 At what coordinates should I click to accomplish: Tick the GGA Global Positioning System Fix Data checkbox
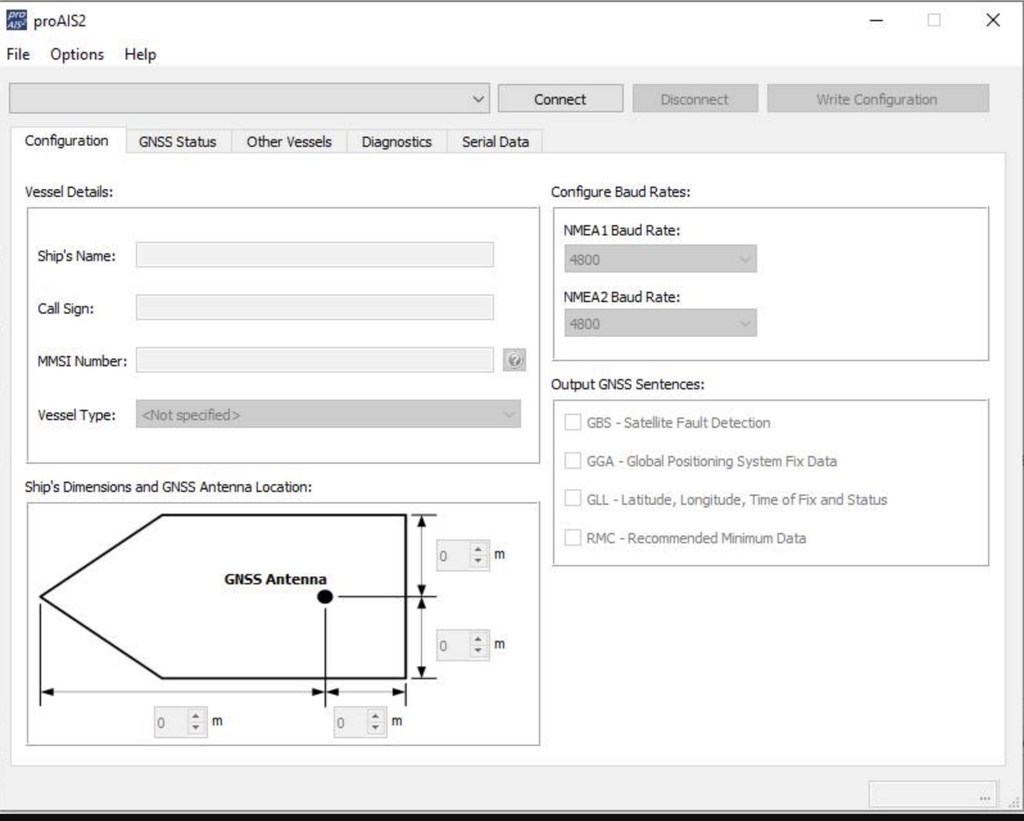(573, 461)
